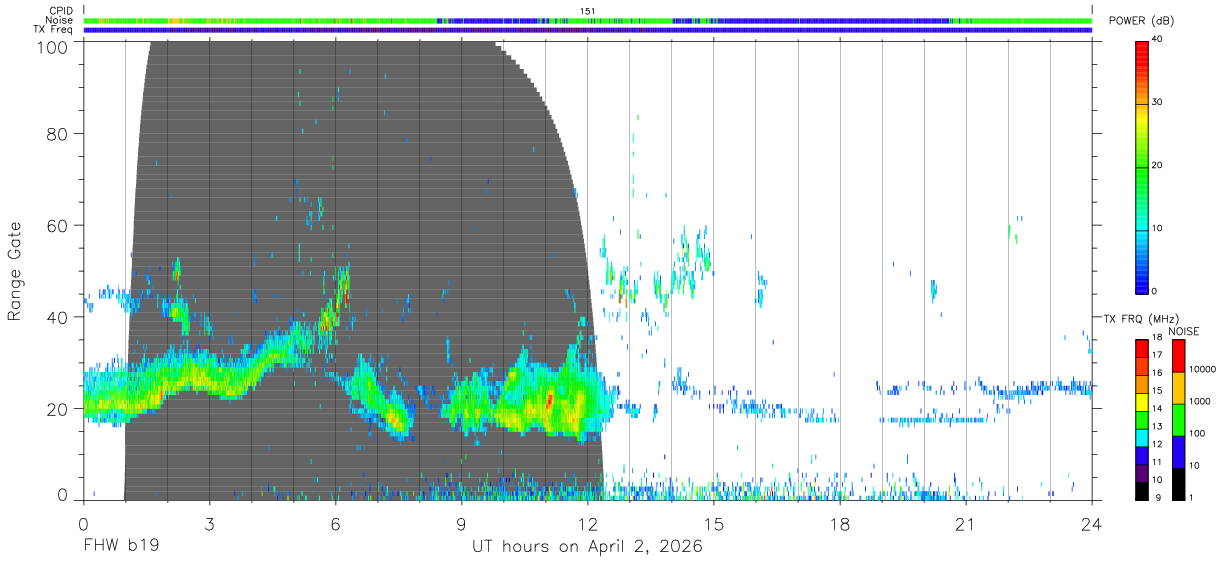Screen dimensions: 1228x567
Task: Click the TX FRQ (MHz) legend title
Action: 1141,319
